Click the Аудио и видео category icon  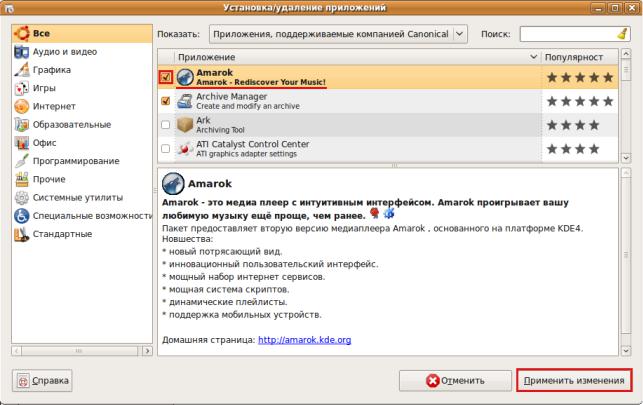21,52
